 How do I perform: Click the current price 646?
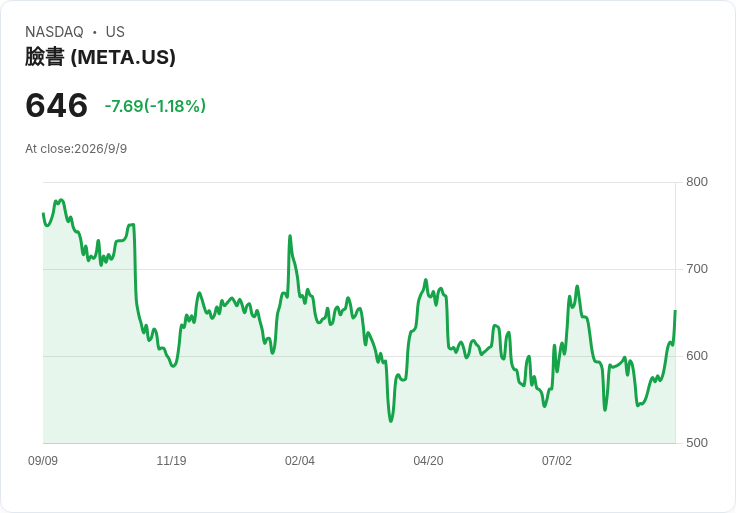point(56,105)
